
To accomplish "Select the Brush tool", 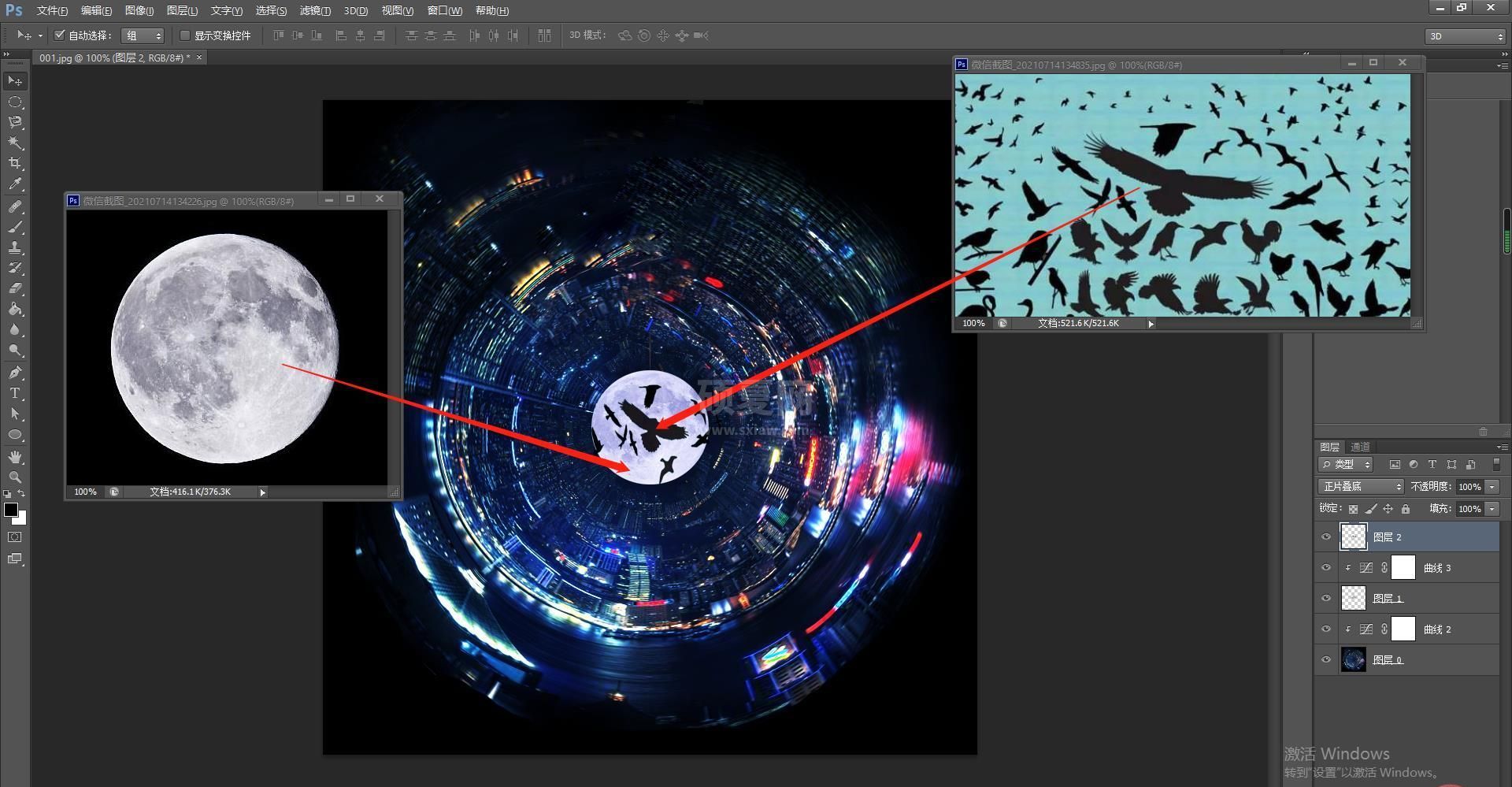I will [15, 227].
